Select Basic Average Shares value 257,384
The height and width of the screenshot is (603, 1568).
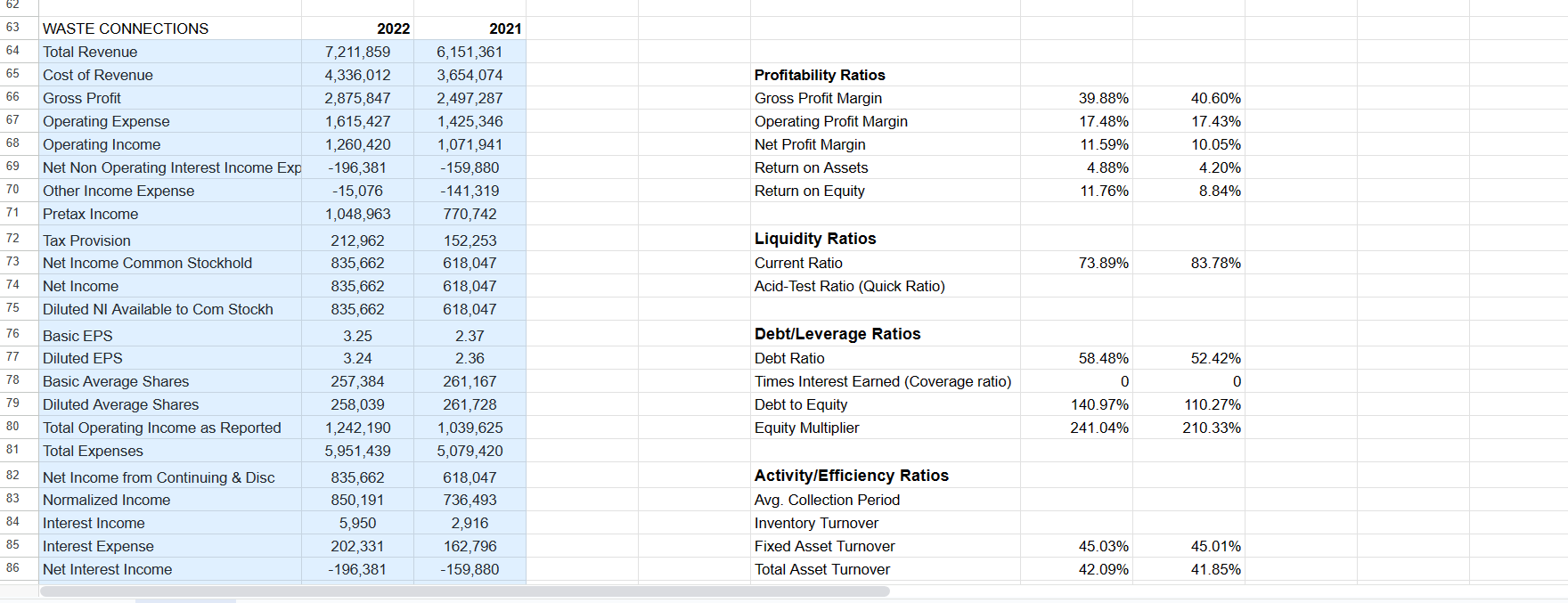(x=357, y=381)
